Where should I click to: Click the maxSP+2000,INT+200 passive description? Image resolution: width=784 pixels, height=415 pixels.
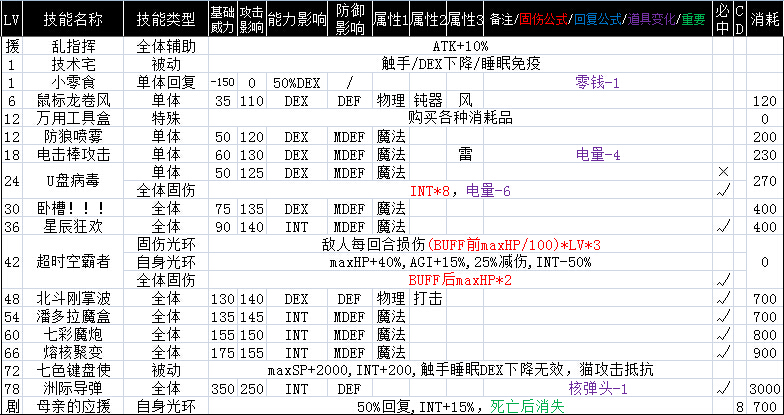(460, 370)
